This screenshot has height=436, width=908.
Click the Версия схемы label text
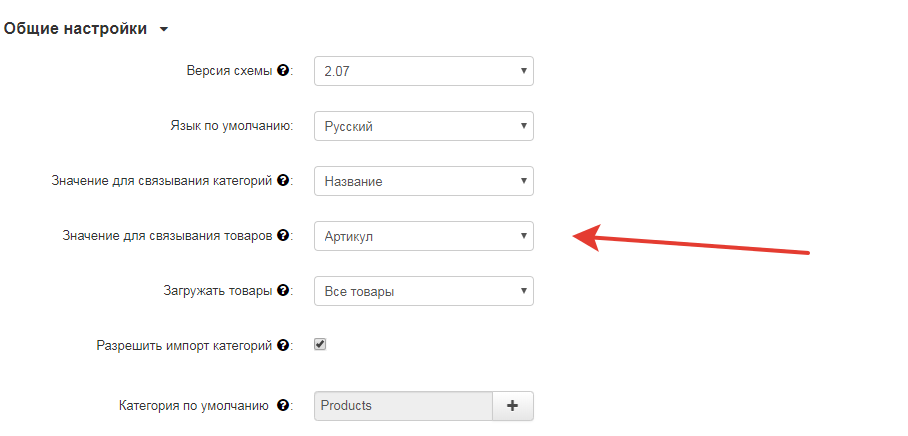(x=229, y=71)
